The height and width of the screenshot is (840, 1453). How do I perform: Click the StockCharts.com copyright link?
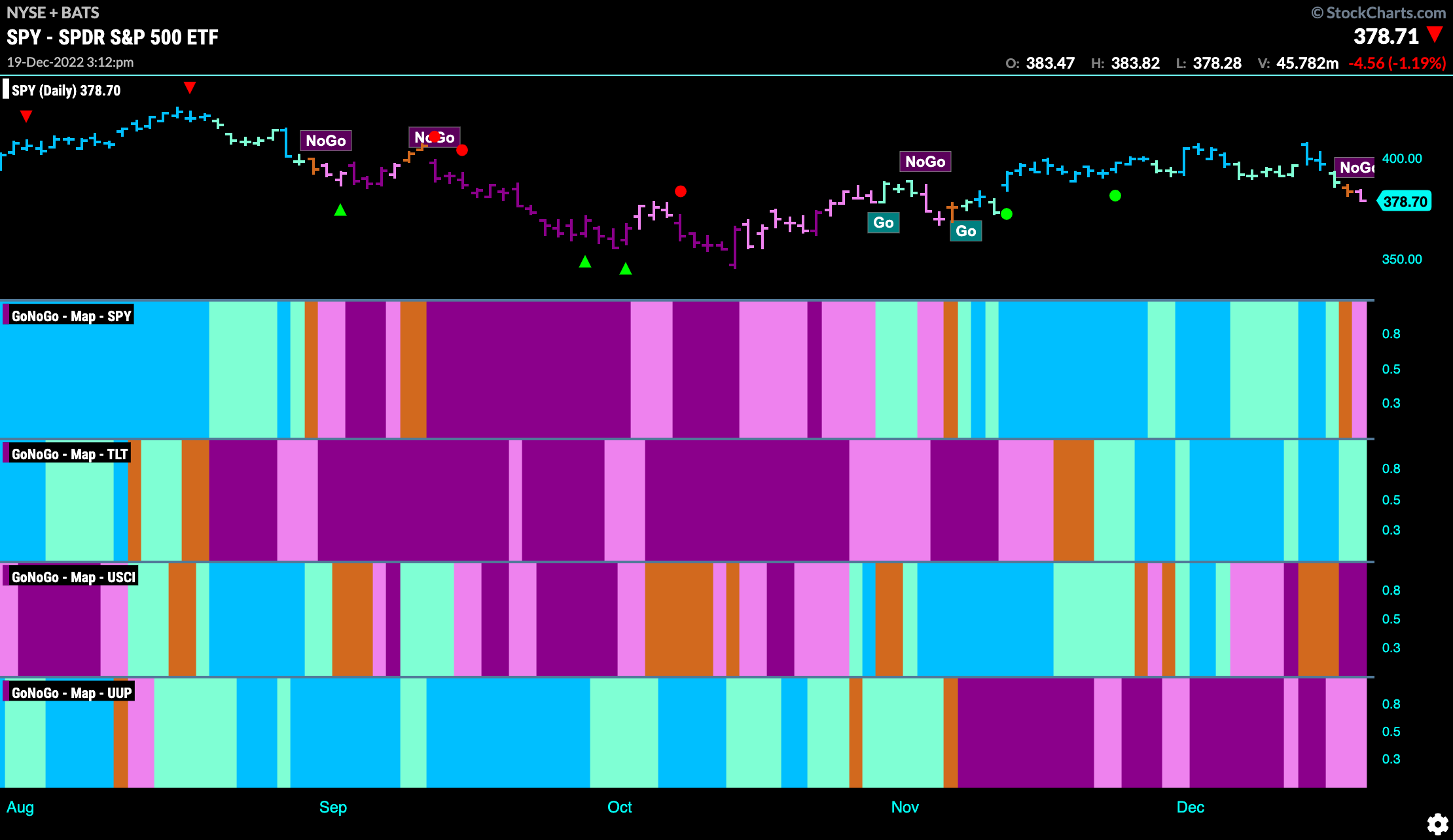coord(1378,12)
